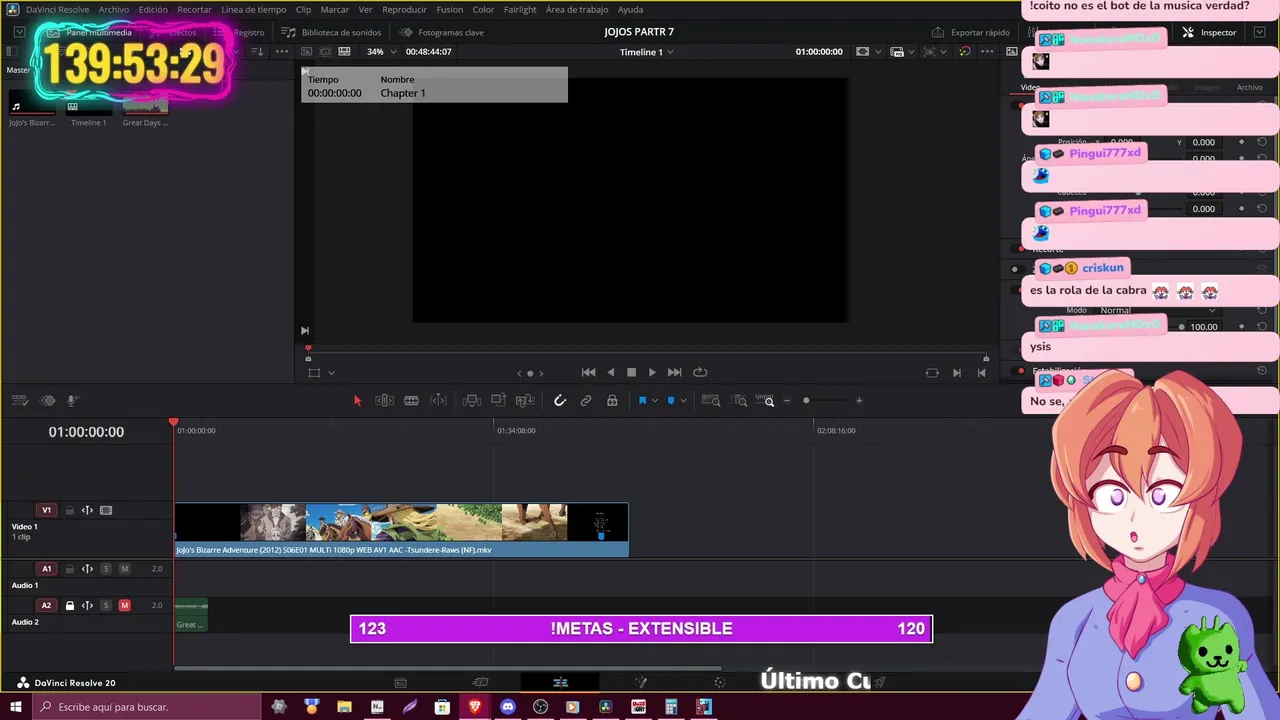Viewport: 1280px width, 720px height.
Task: Add a blue flag to clip
Action: click(642, 401)
